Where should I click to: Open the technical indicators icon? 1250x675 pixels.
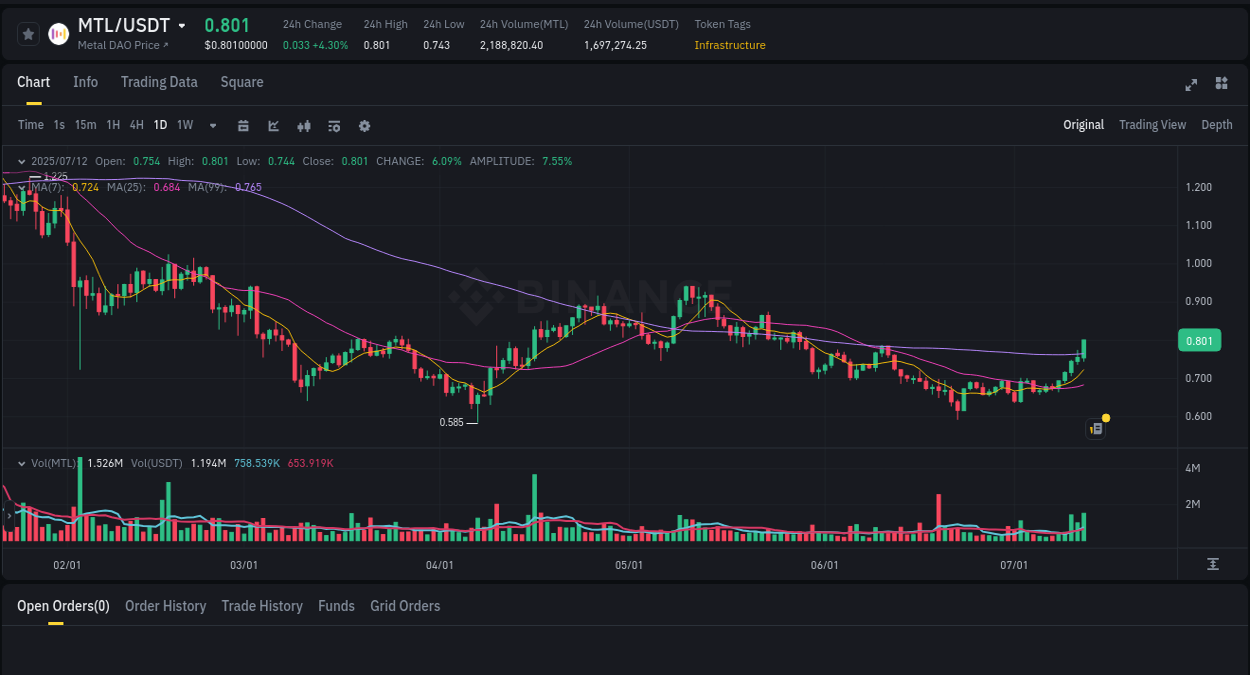(x=333, y=125)
